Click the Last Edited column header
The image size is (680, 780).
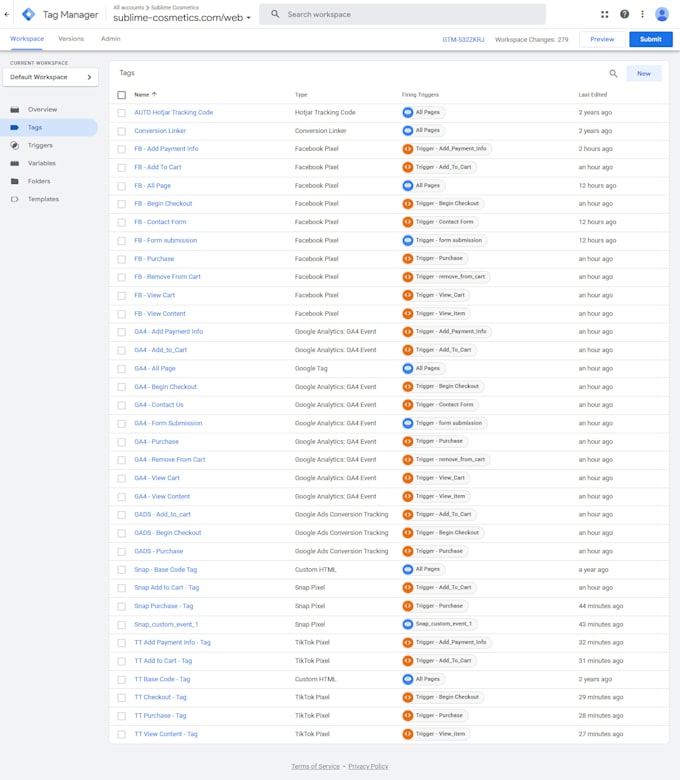(x=592, y=95)
